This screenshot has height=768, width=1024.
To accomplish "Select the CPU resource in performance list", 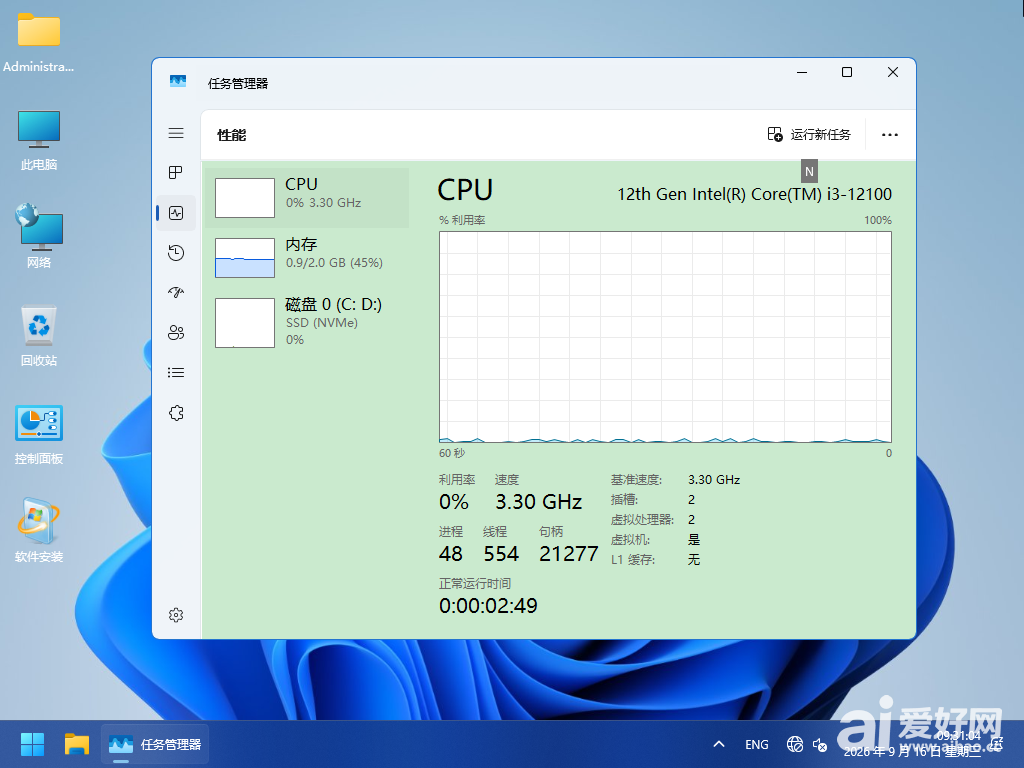I will click(x=307, y=197).
